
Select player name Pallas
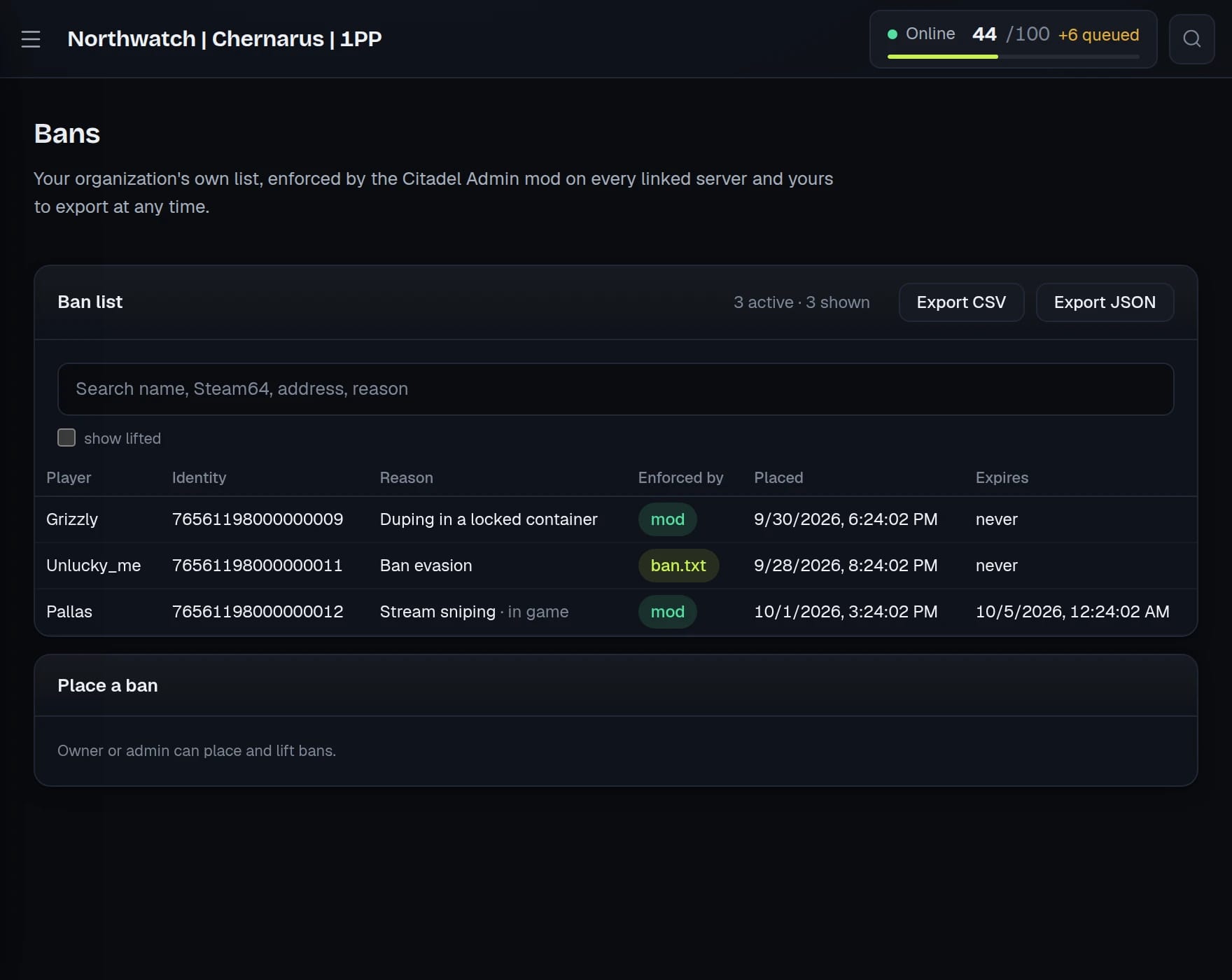tap(69, 612)
